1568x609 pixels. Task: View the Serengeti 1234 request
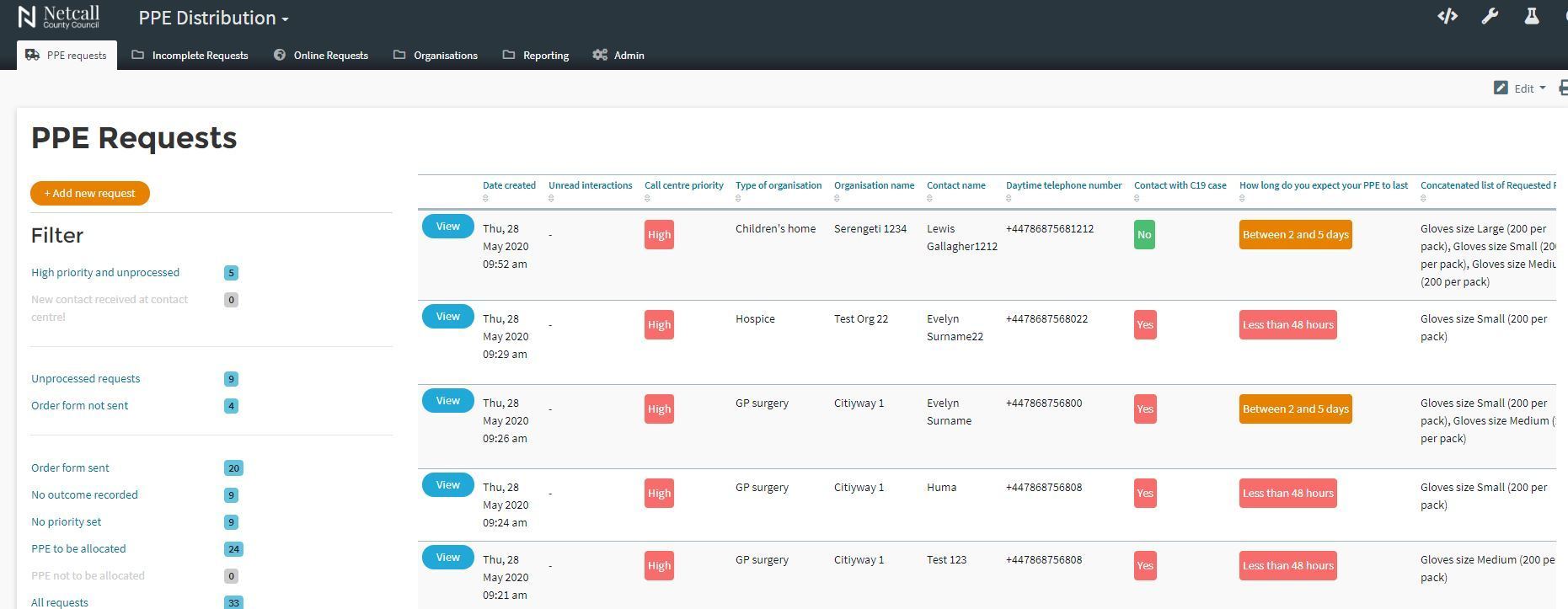coord(447,227)
